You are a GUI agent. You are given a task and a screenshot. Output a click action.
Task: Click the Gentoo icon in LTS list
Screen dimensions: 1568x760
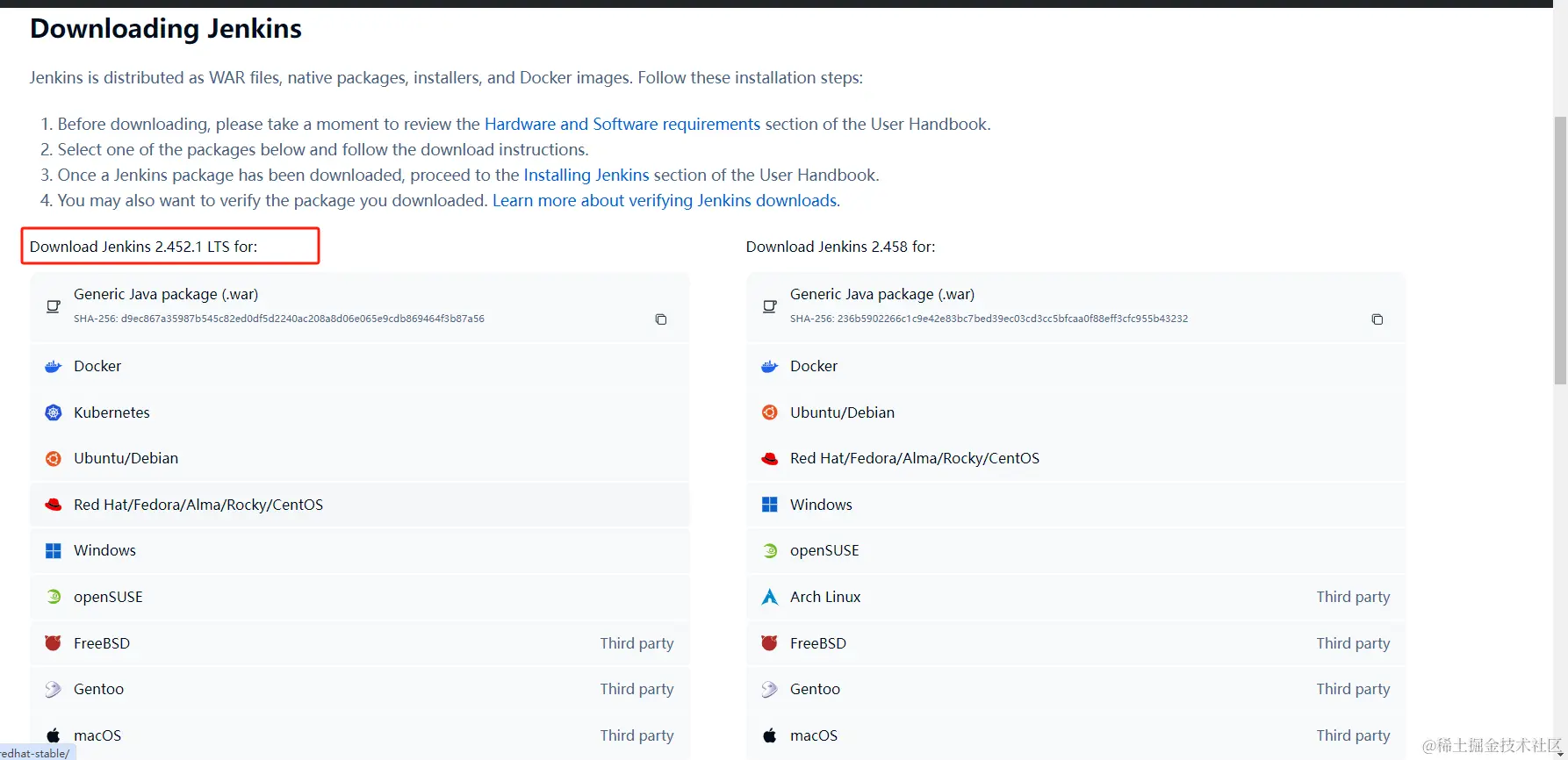coord(54,690)
